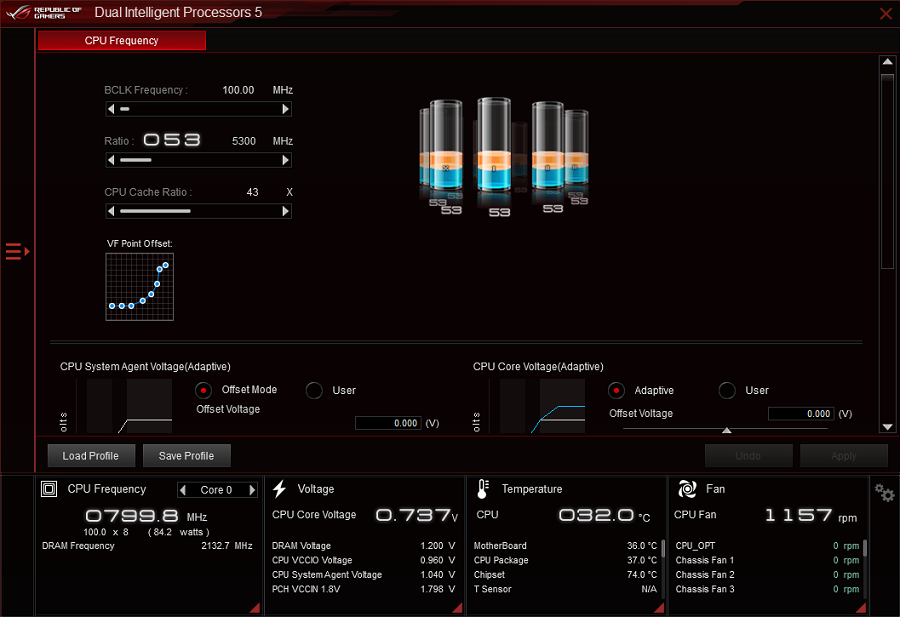Click the CPU Fan 1157 rpm readout
The height and width of the screenshot is (617, 900).
(x=811, y=515)
